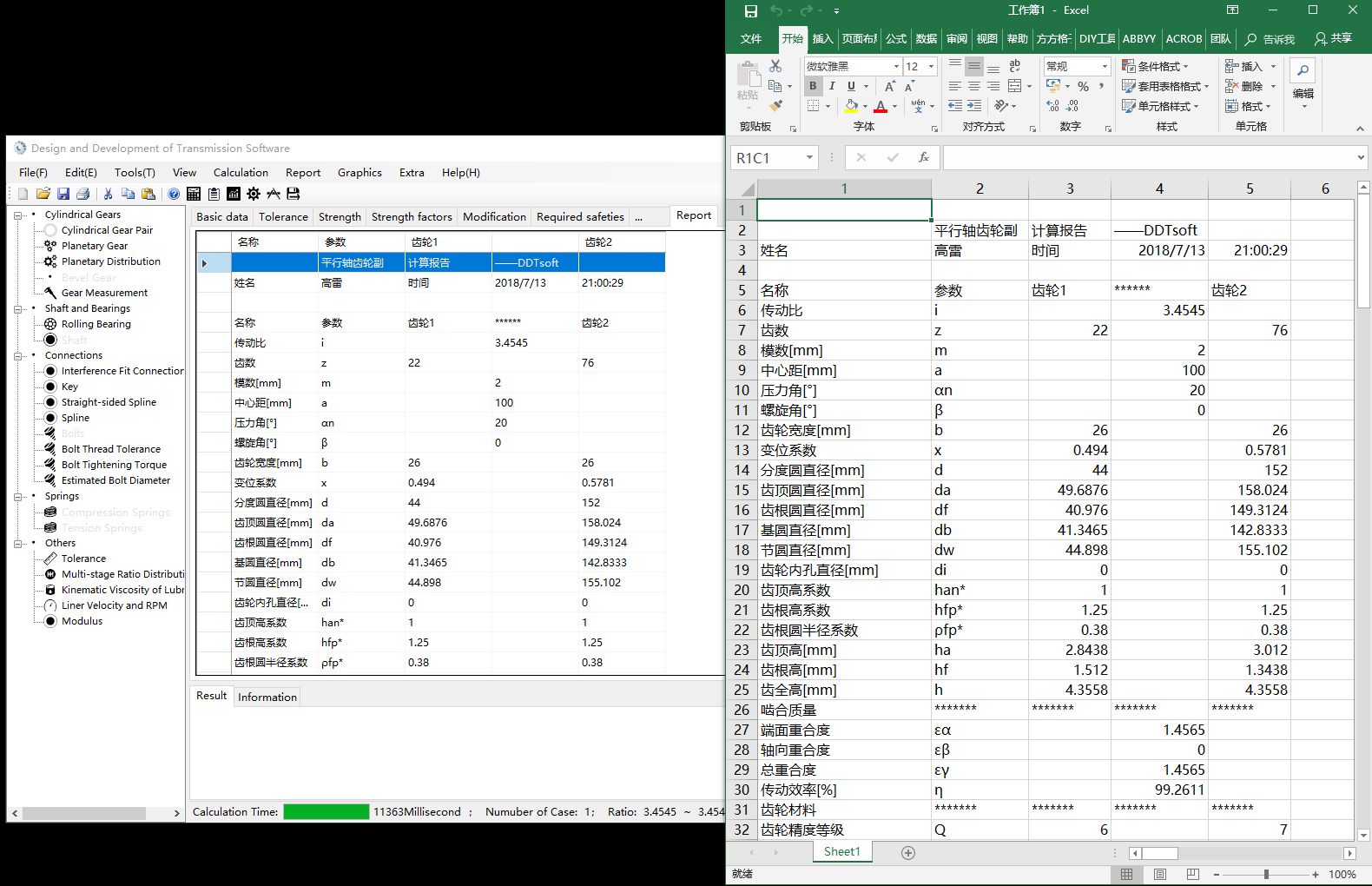Click the 告诉我 tell-me search box
This screenshot has width=1372, height=886.
[1270, 39]
